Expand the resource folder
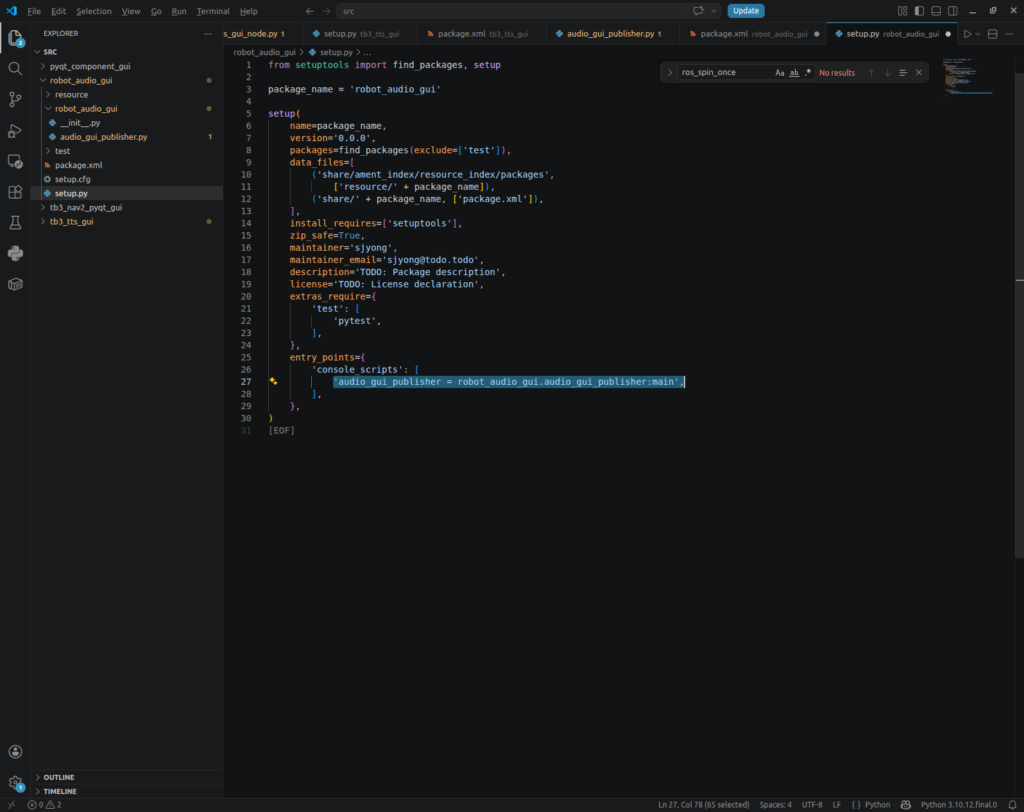1024x812 pixels. 48,95
